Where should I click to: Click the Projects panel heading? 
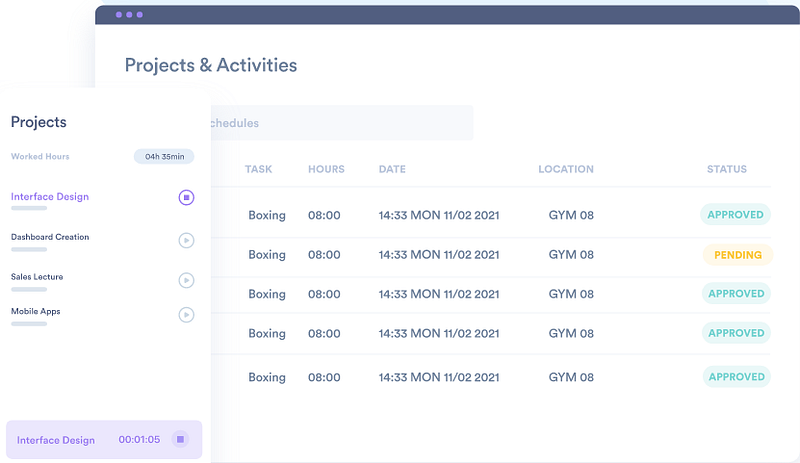(x=39, y=122)
